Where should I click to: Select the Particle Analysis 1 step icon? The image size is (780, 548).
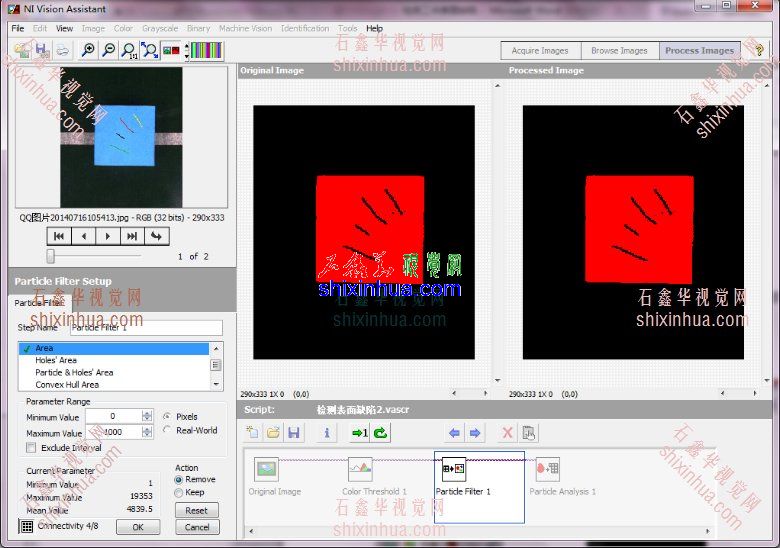pyautogui.click(x=548, y=469)
